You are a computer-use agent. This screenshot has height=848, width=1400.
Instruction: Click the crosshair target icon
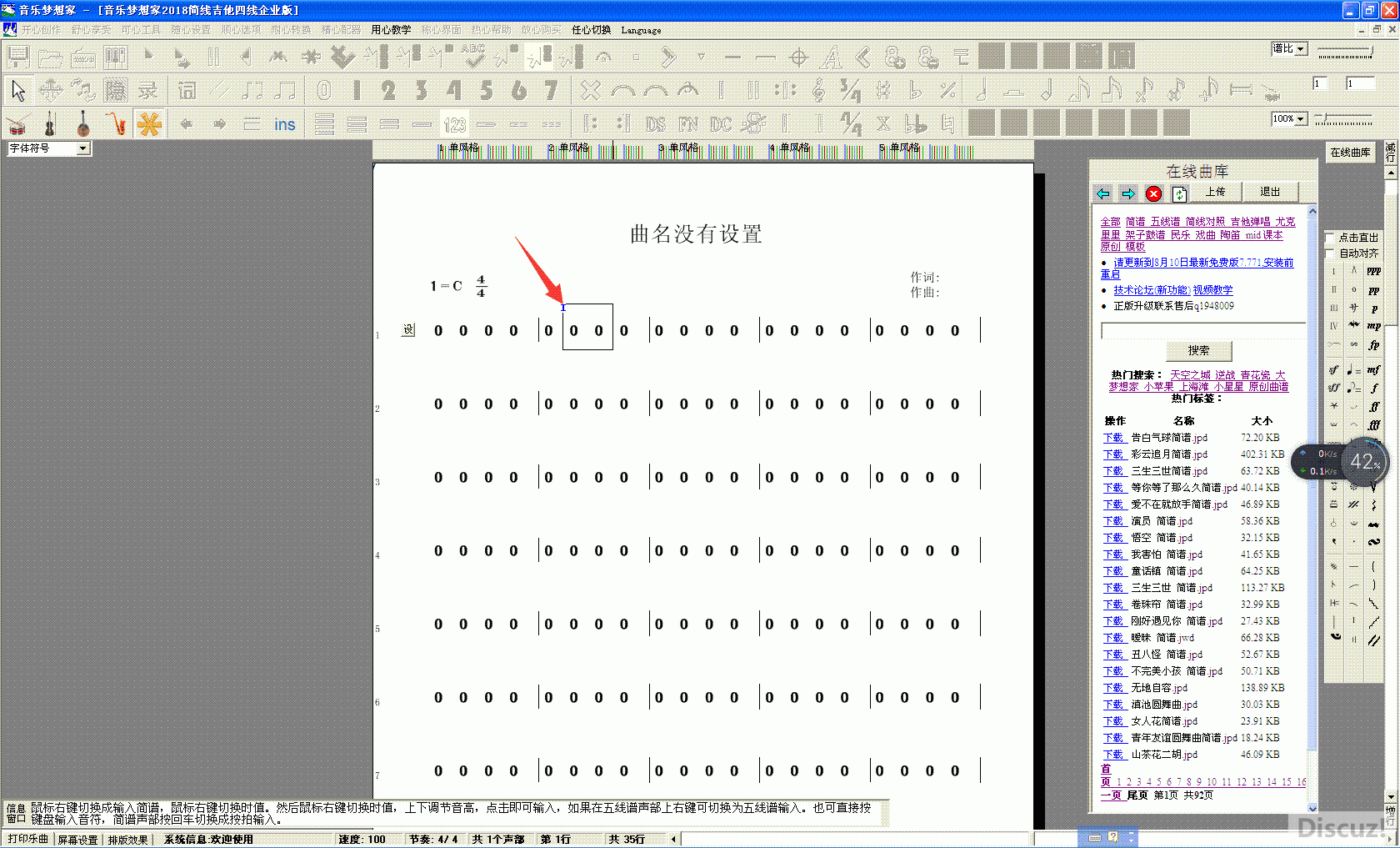798,57
